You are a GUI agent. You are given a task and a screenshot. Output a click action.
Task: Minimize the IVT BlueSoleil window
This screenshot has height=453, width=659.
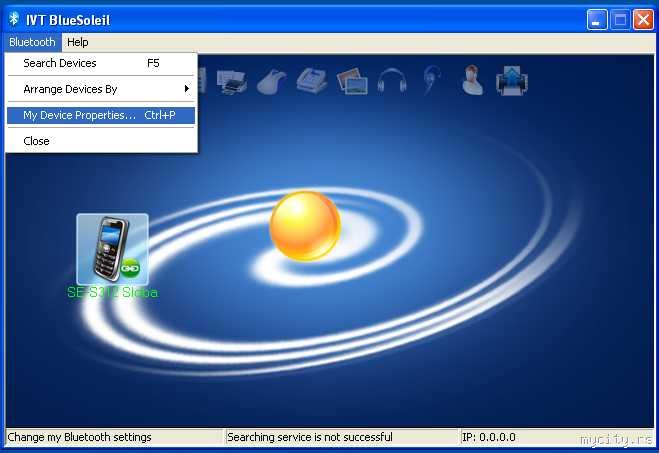coord(597,19)
